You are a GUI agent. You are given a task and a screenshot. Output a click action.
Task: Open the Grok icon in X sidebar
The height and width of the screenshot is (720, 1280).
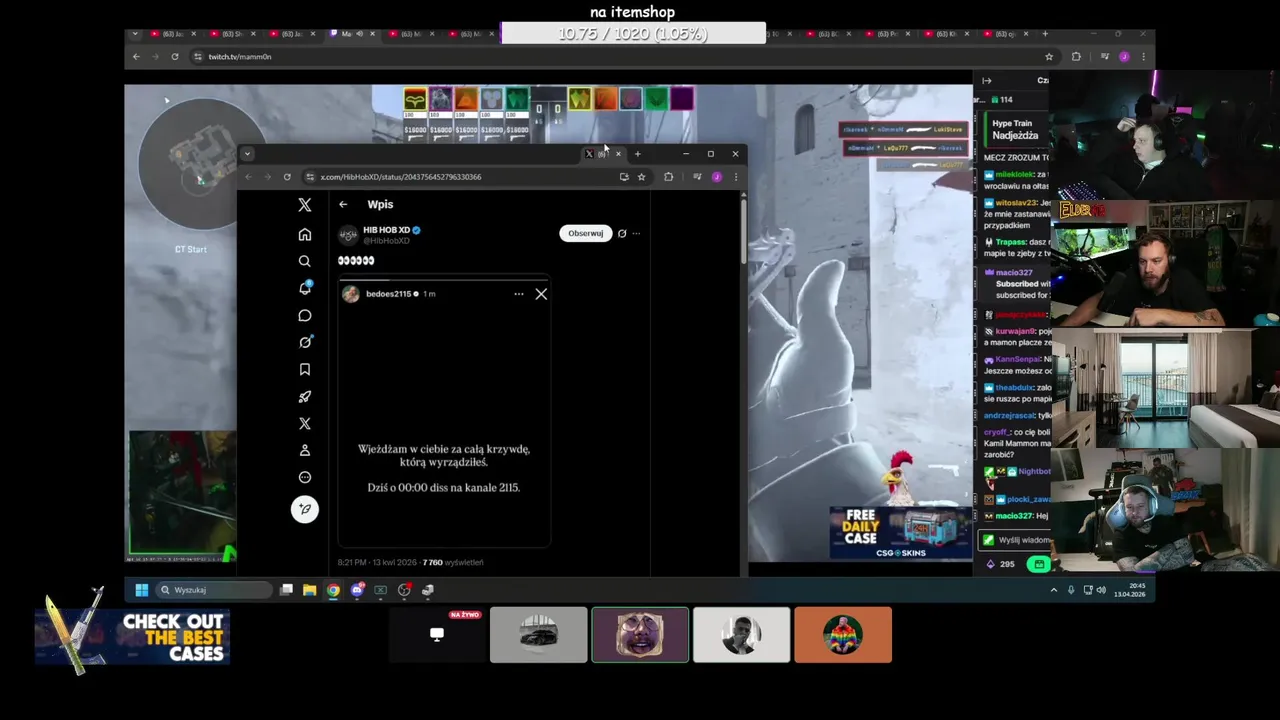305,342
